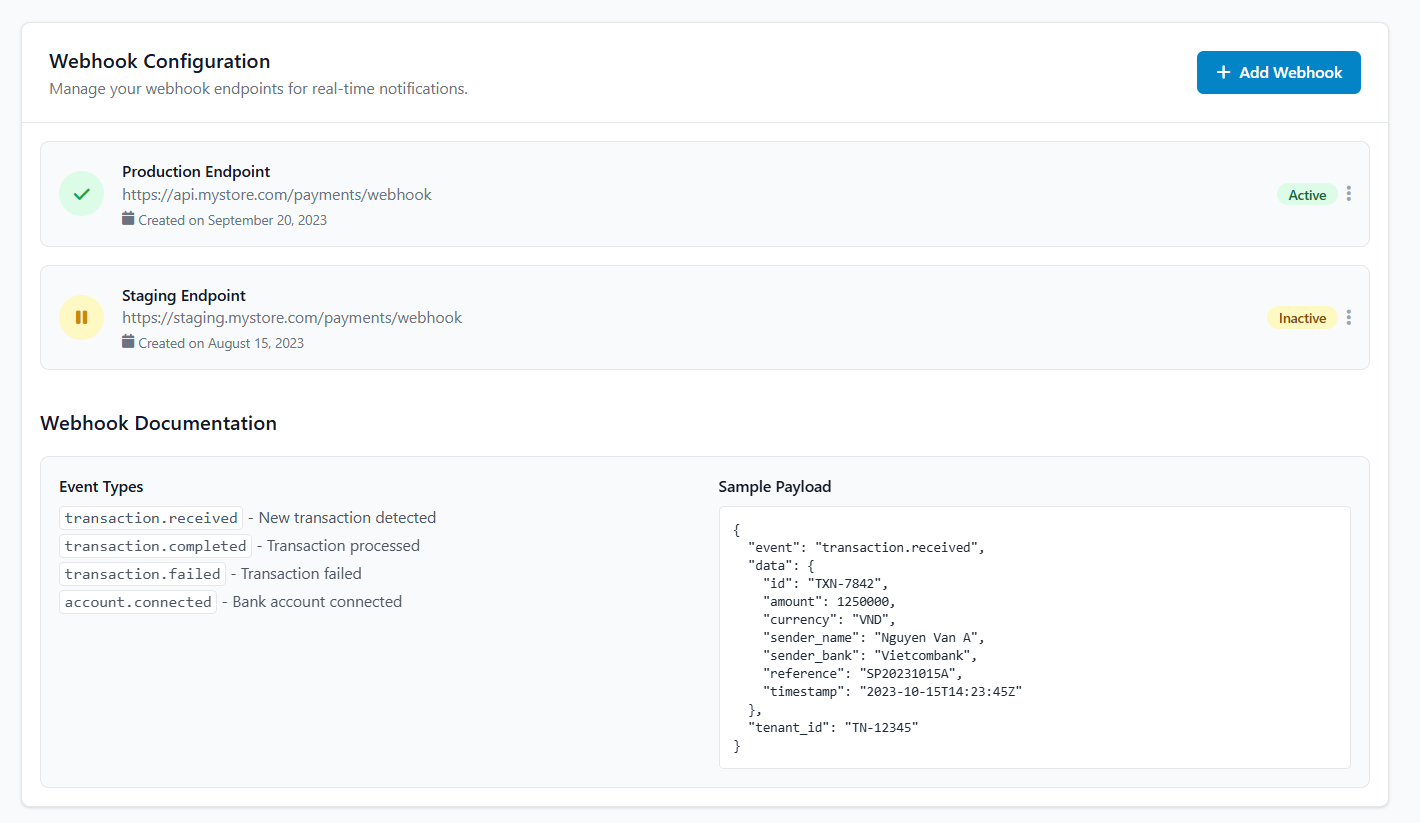
Task: Click the yellow pause icon on Staging Endpoint
Action: 81,317
